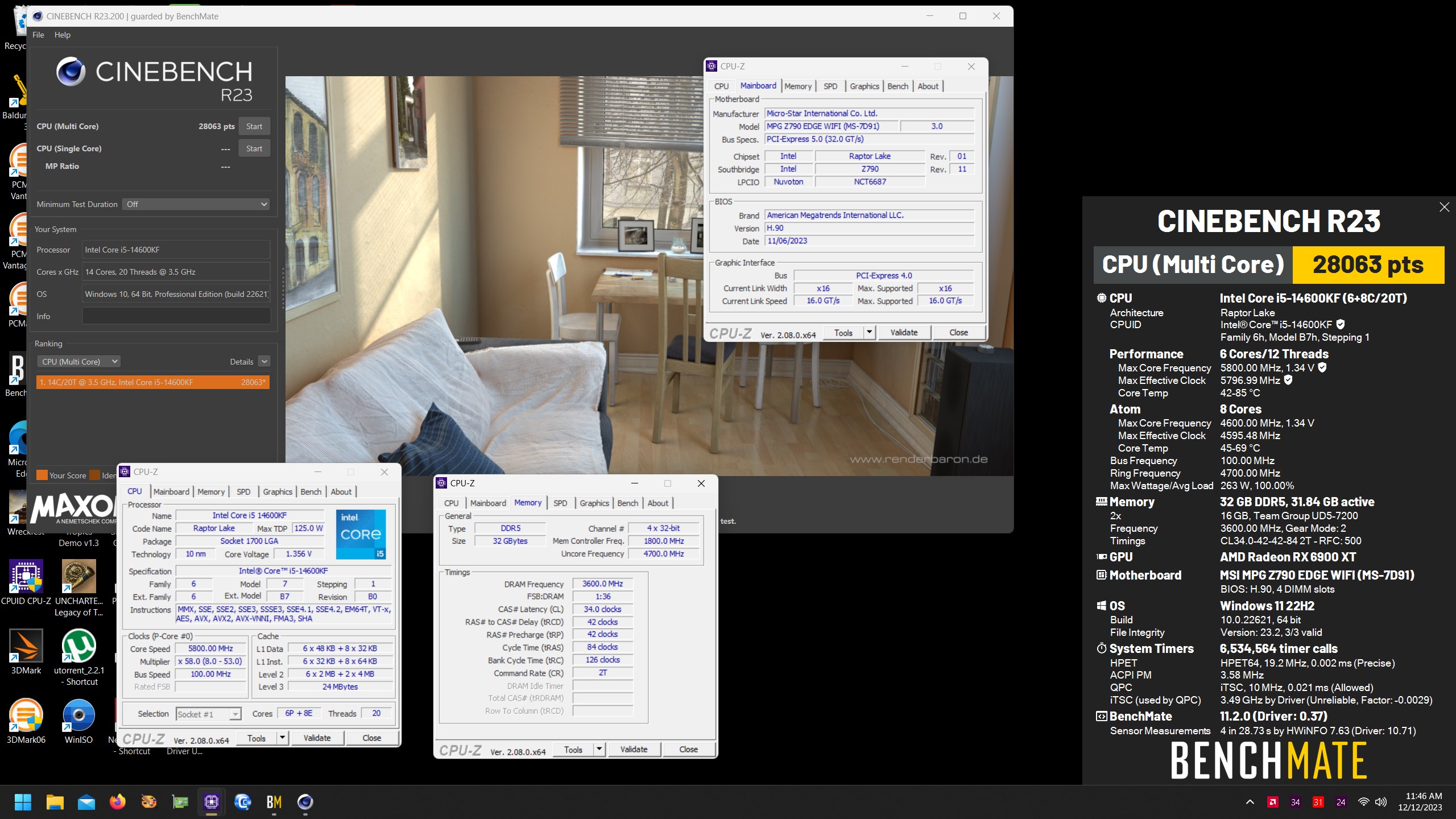Select the utorrent_2.2.1 desktop shortcut
The image size is (1456, 819).
[x=79, y=657]
